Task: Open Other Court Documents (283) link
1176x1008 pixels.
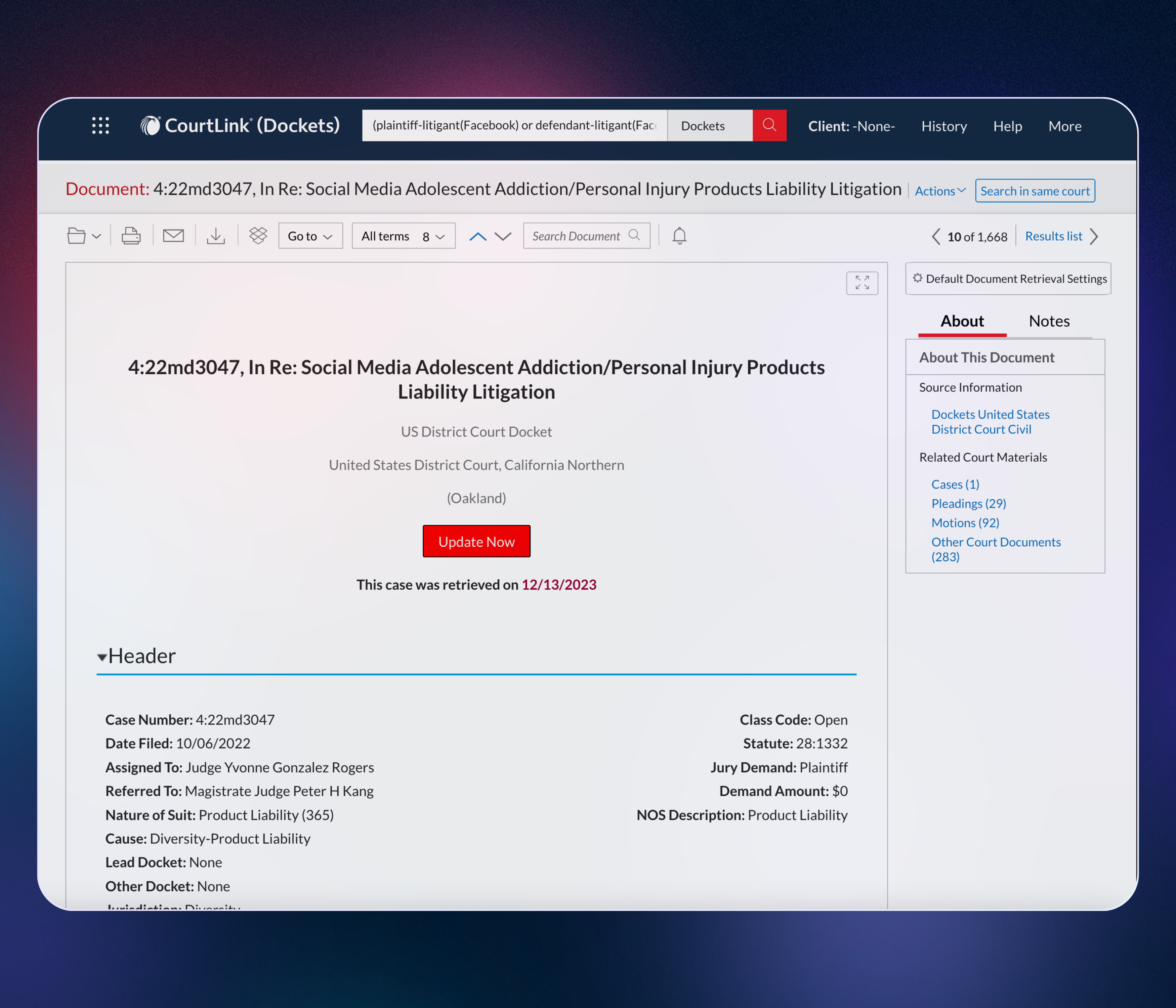Action: [x=996, y=549]
